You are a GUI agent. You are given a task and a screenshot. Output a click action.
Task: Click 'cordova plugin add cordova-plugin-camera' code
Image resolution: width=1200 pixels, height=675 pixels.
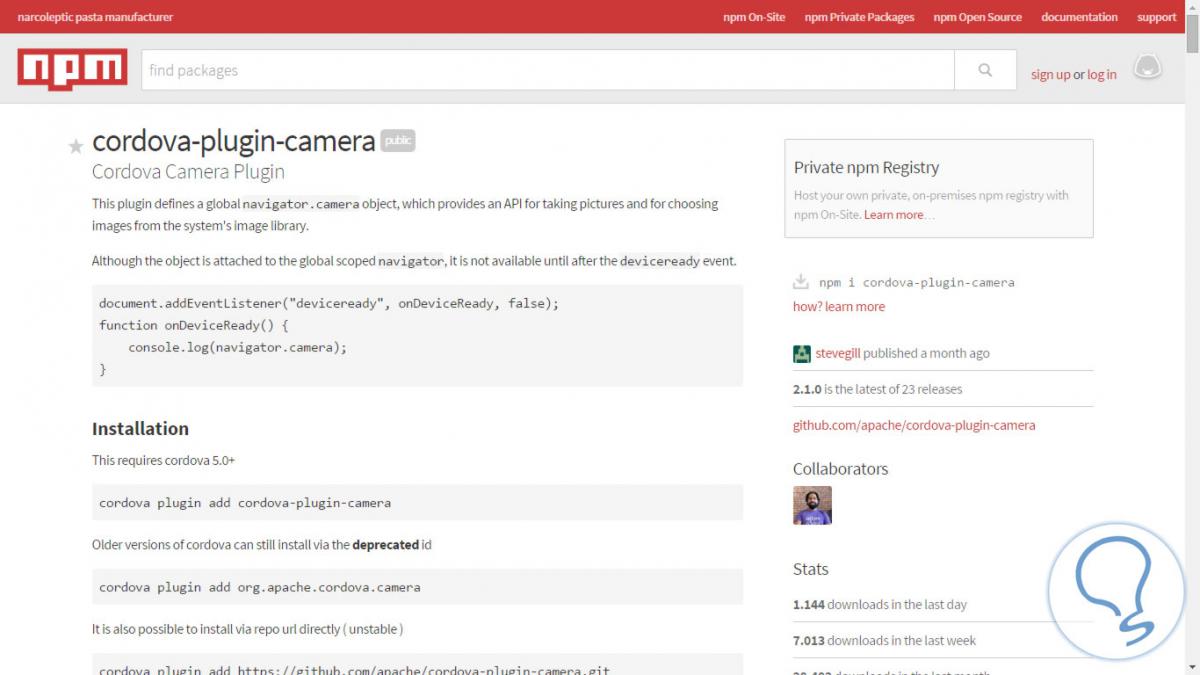pyautogui.click(x=245, y=503)
